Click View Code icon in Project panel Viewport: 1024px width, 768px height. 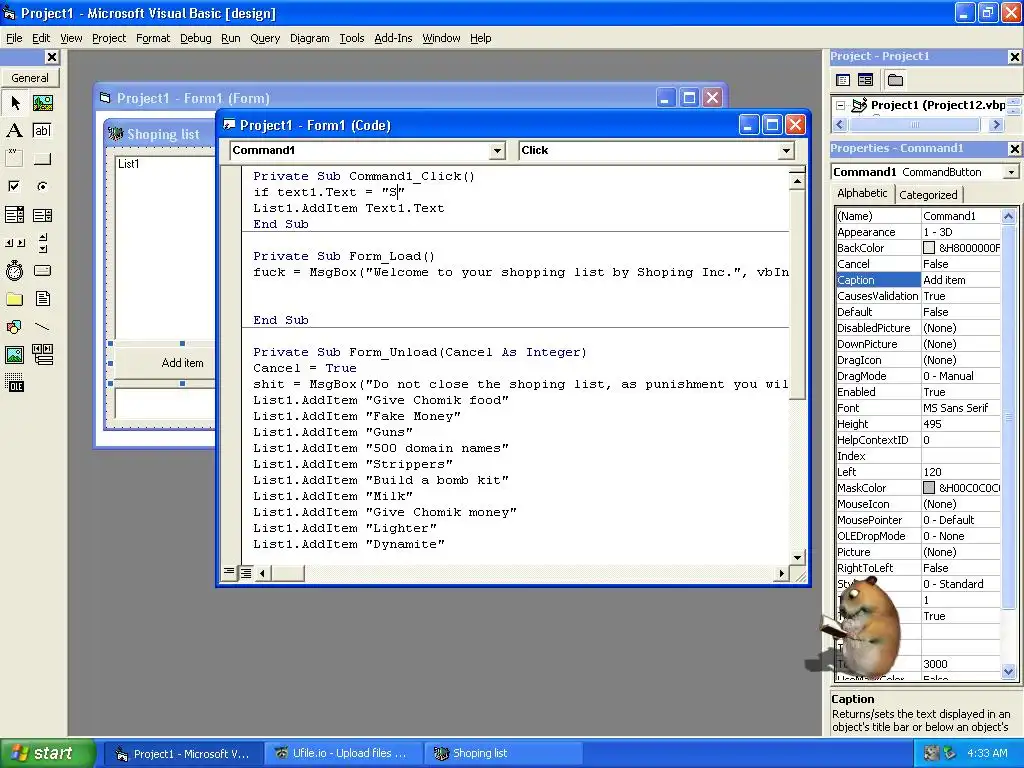pos(843,80)
